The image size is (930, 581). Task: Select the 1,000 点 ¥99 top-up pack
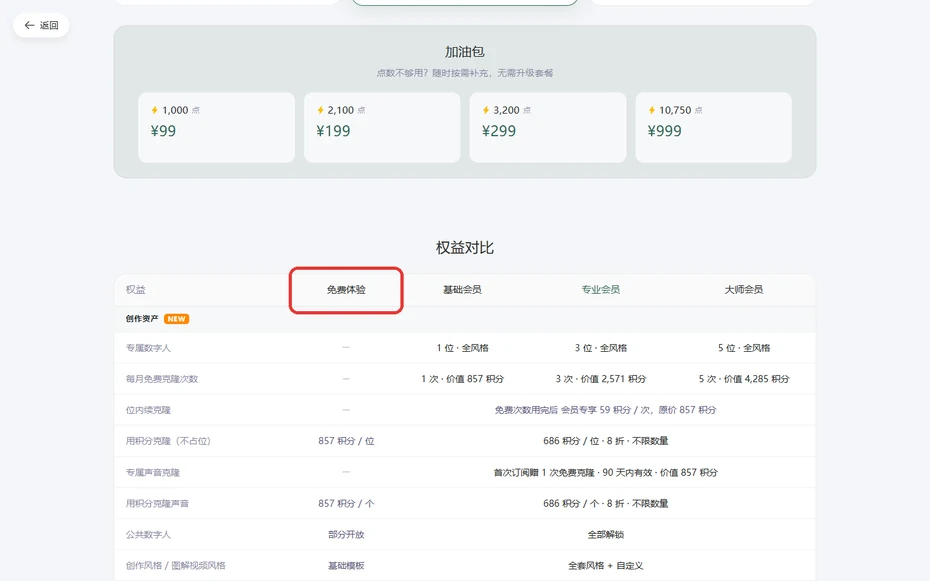pos(216,127)
